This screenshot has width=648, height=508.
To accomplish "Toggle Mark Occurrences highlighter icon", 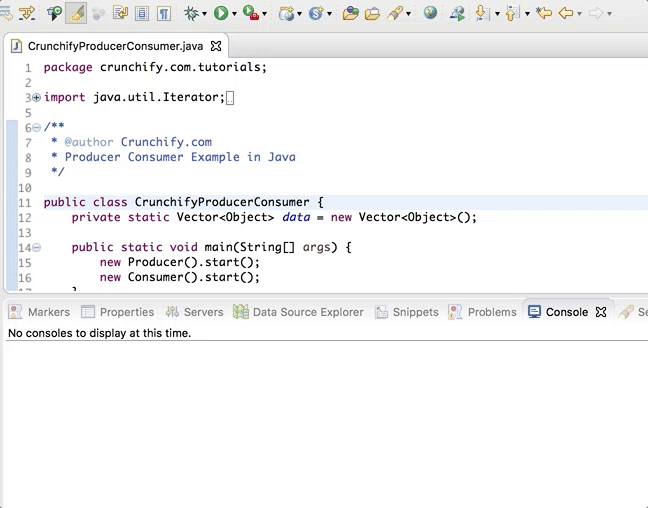I will point(76,13).
